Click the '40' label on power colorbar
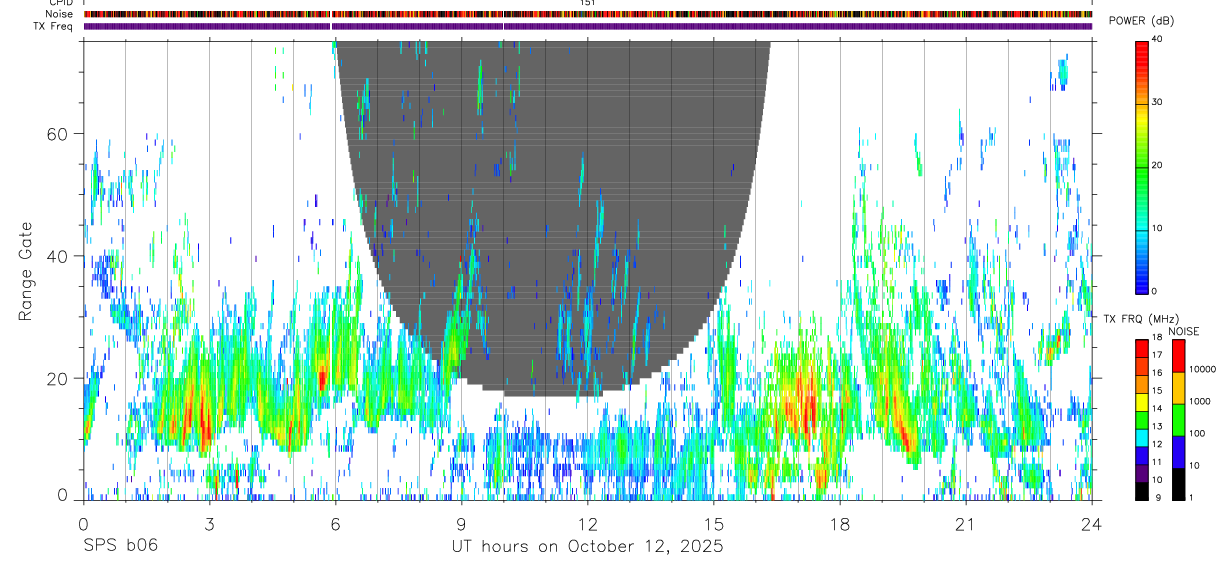Image resolution: width=1228 pixels, height=567 pixels. tap(1159, 39)
